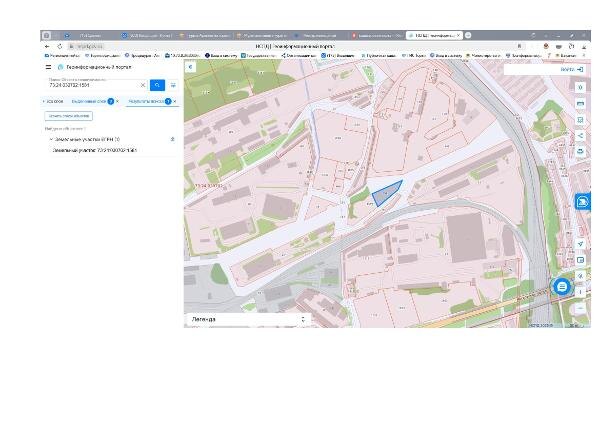600x424 pixels.
Task: Switch to the first browser tab
Action: tap(90, 35)
